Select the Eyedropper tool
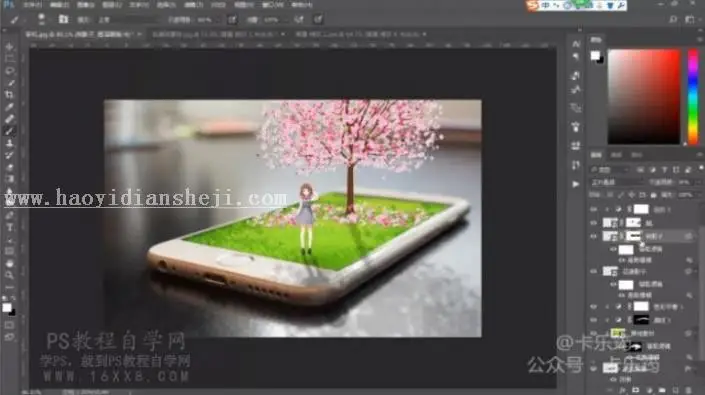This screenshot has width=705, height=395. pos(9,107)
